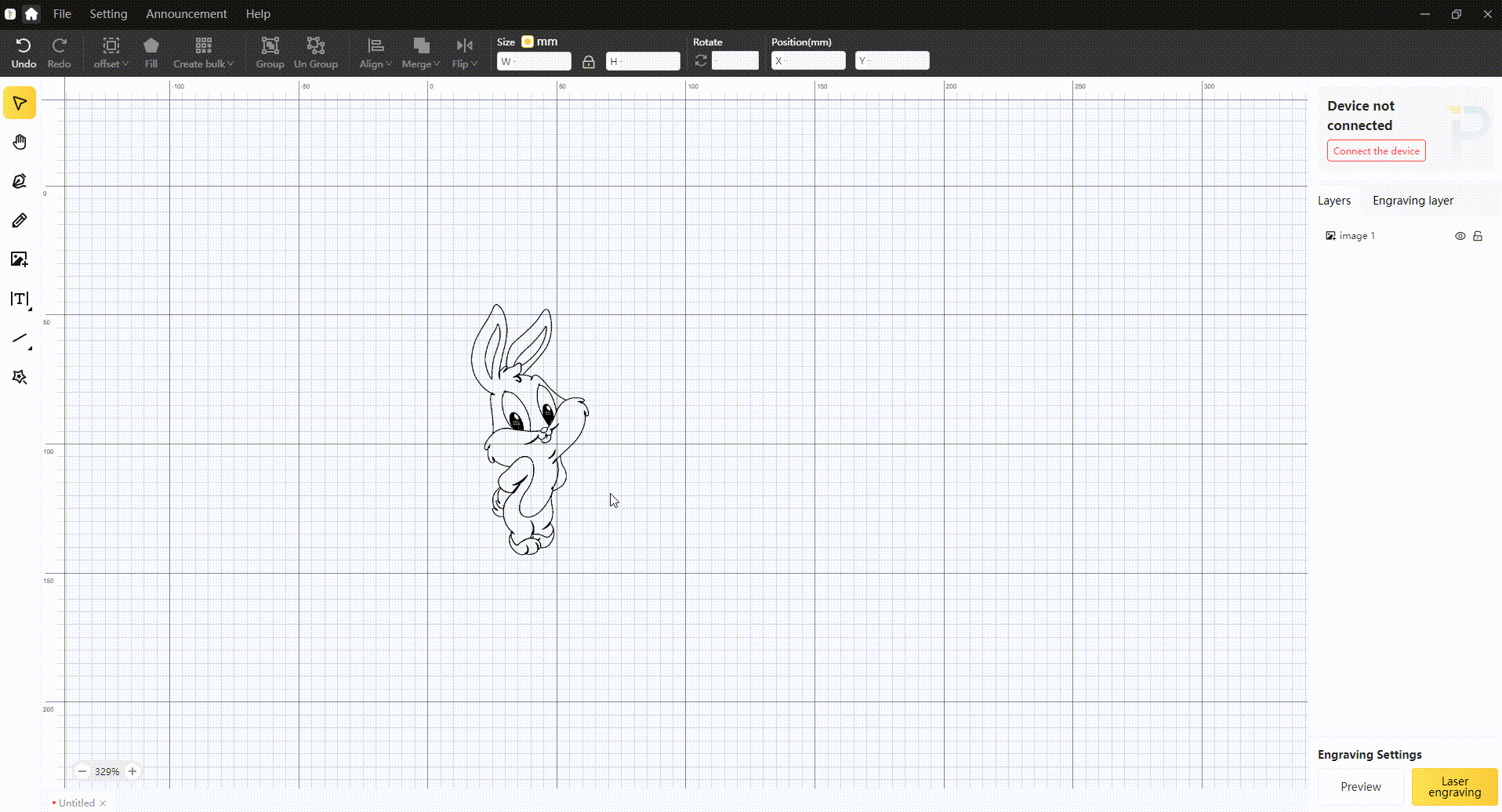Click the Un Group icon
The image size is (1502, 812).
316,53
